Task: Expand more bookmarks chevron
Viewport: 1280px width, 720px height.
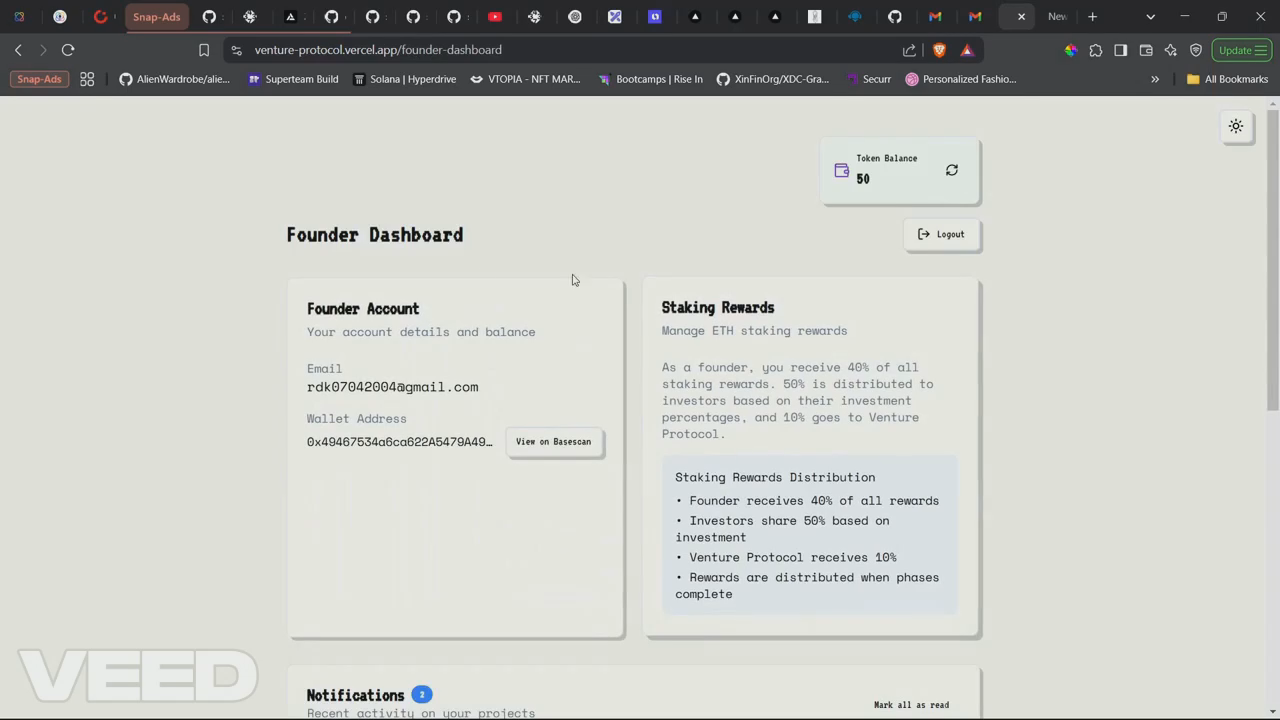Action: [x=1155, y=79]
